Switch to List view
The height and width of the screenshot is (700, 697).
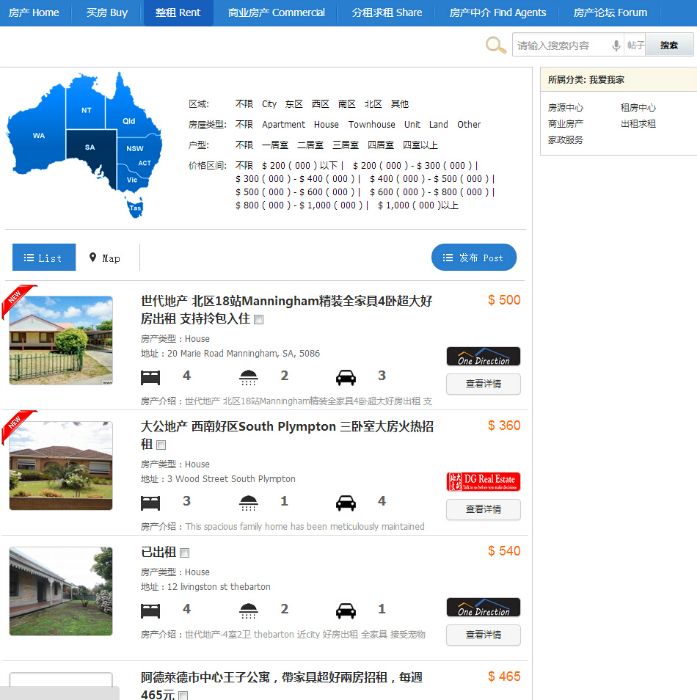pos(44,258)
